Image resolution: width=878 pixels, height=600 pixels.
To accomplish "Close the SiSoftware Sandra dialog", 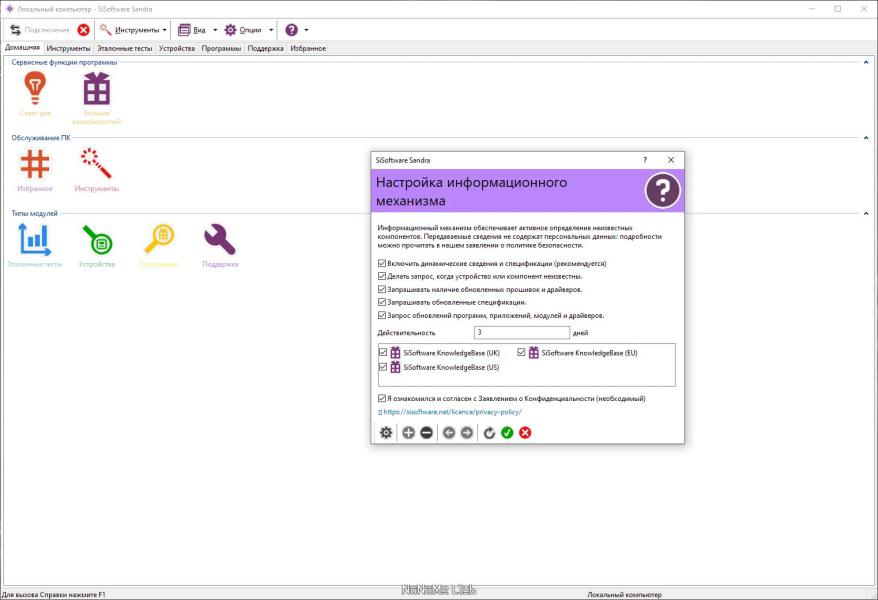I will pyautogui.click(x=671, y=160).
